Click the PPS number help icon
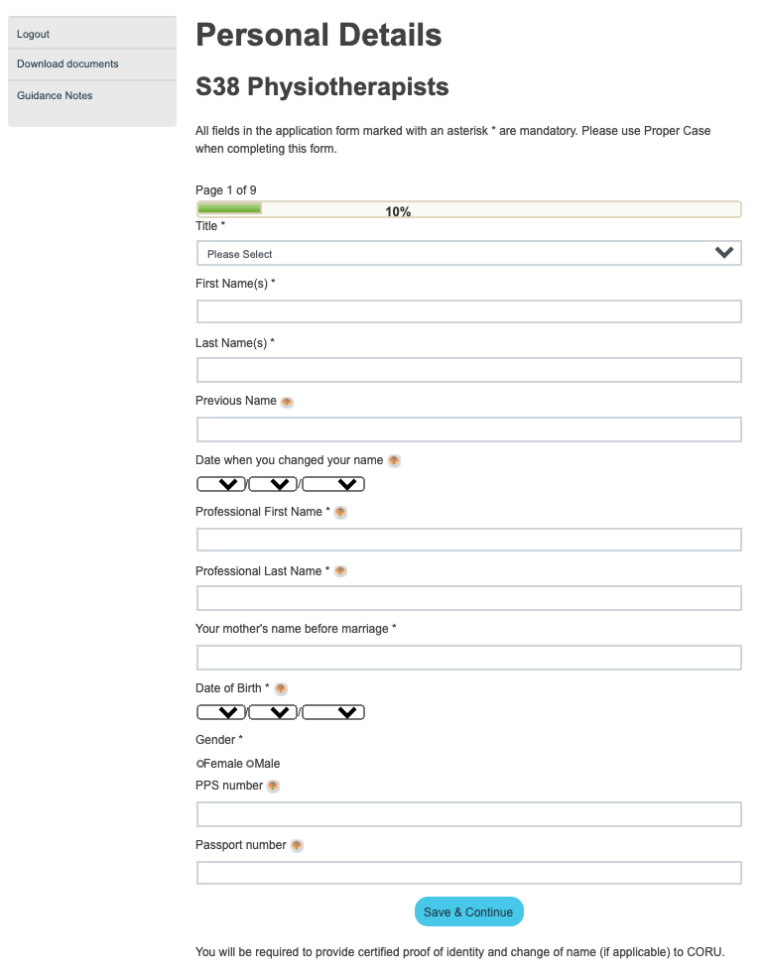This screenshot has height=974, width=768. pos(270,786)
